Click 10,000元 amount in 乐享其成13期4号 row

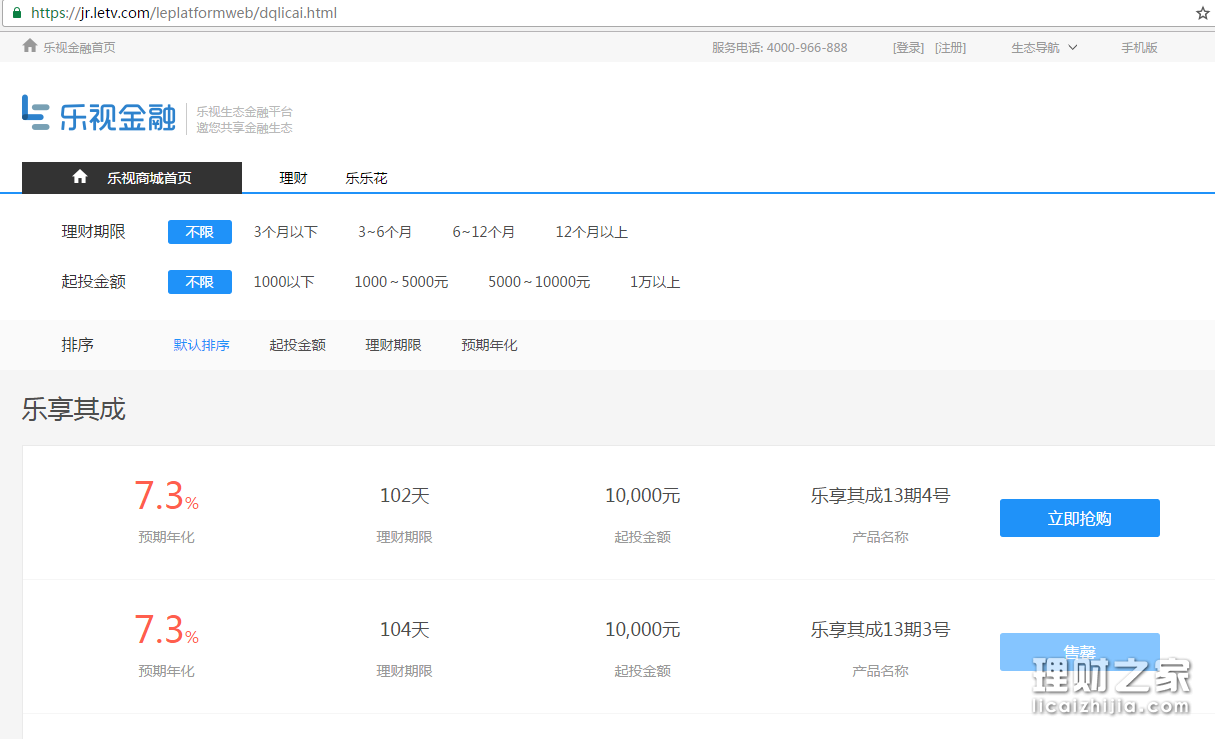tap(642, 495)
